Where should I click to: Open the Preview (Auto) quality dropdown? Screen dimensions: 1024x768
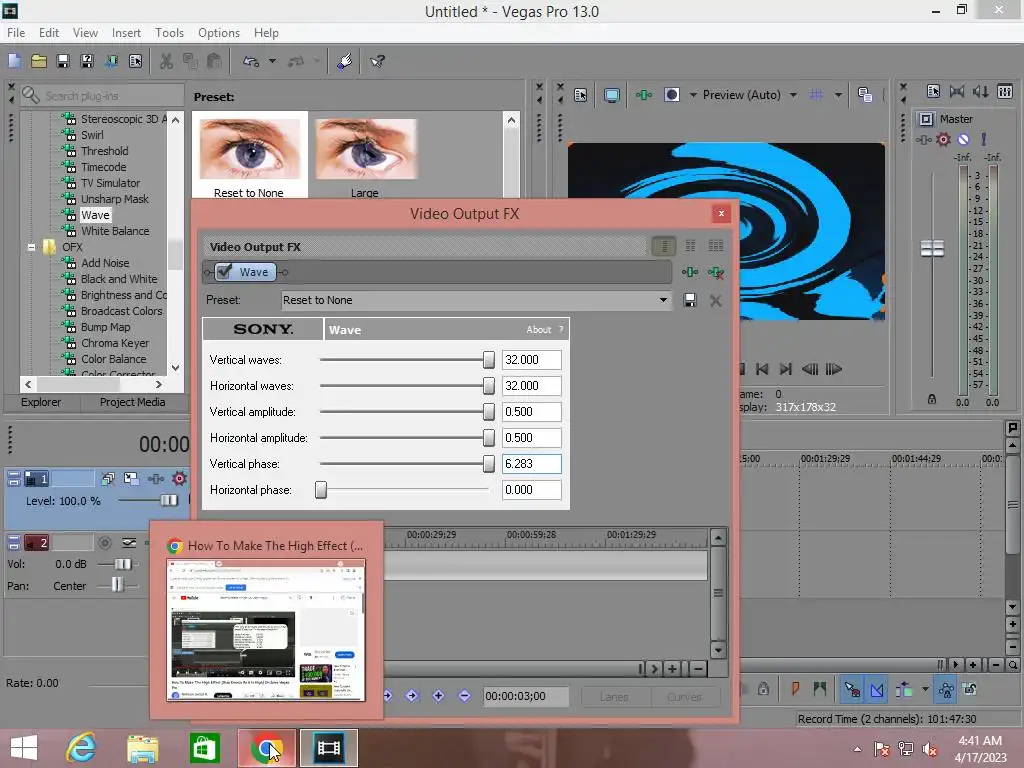[x=793, y=95]
